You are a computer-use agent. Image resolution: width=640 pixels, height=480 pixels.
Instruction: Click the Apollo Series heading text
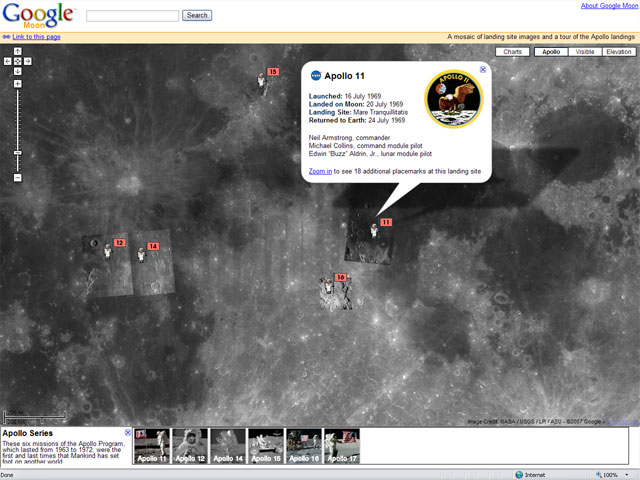pos(28,433)
